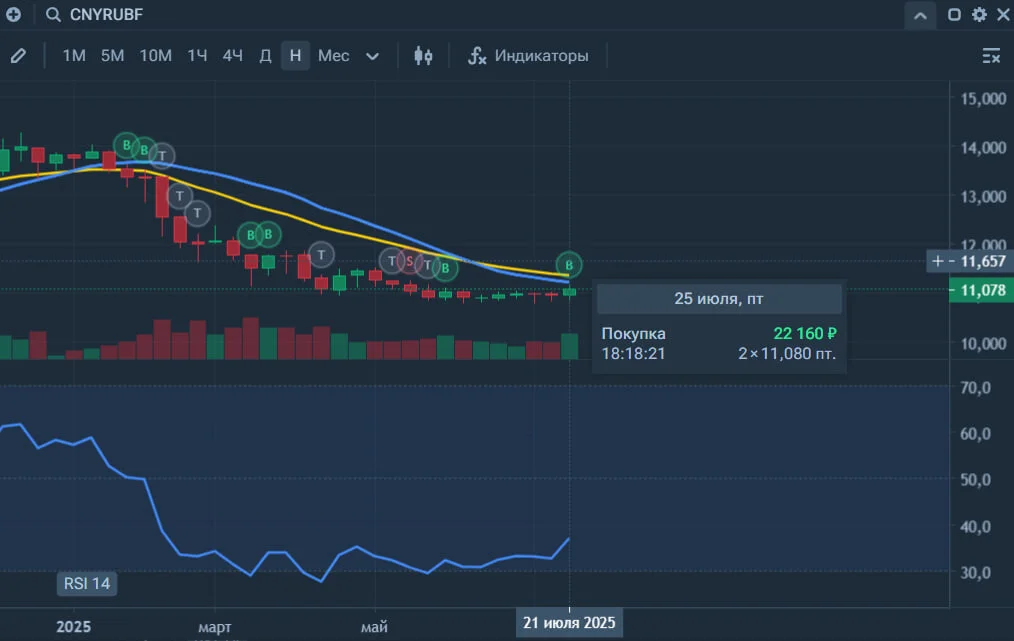This screenshot has width=1014, height=641.
Task: Click the round plus icon beside the search
Action: pyautogui.click(x=13, y=14)
